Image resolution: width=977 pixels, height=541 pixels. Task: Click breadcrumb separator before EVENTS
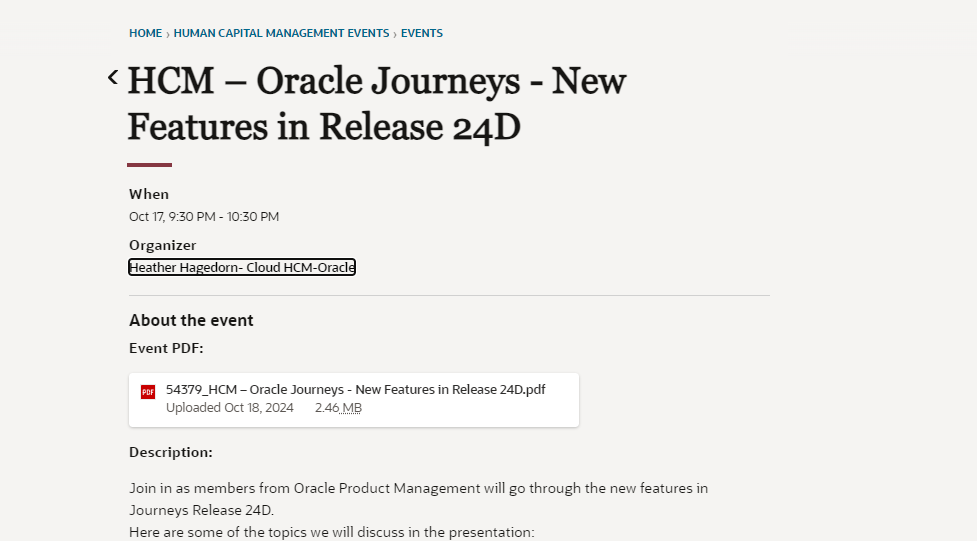click(395, 34)
